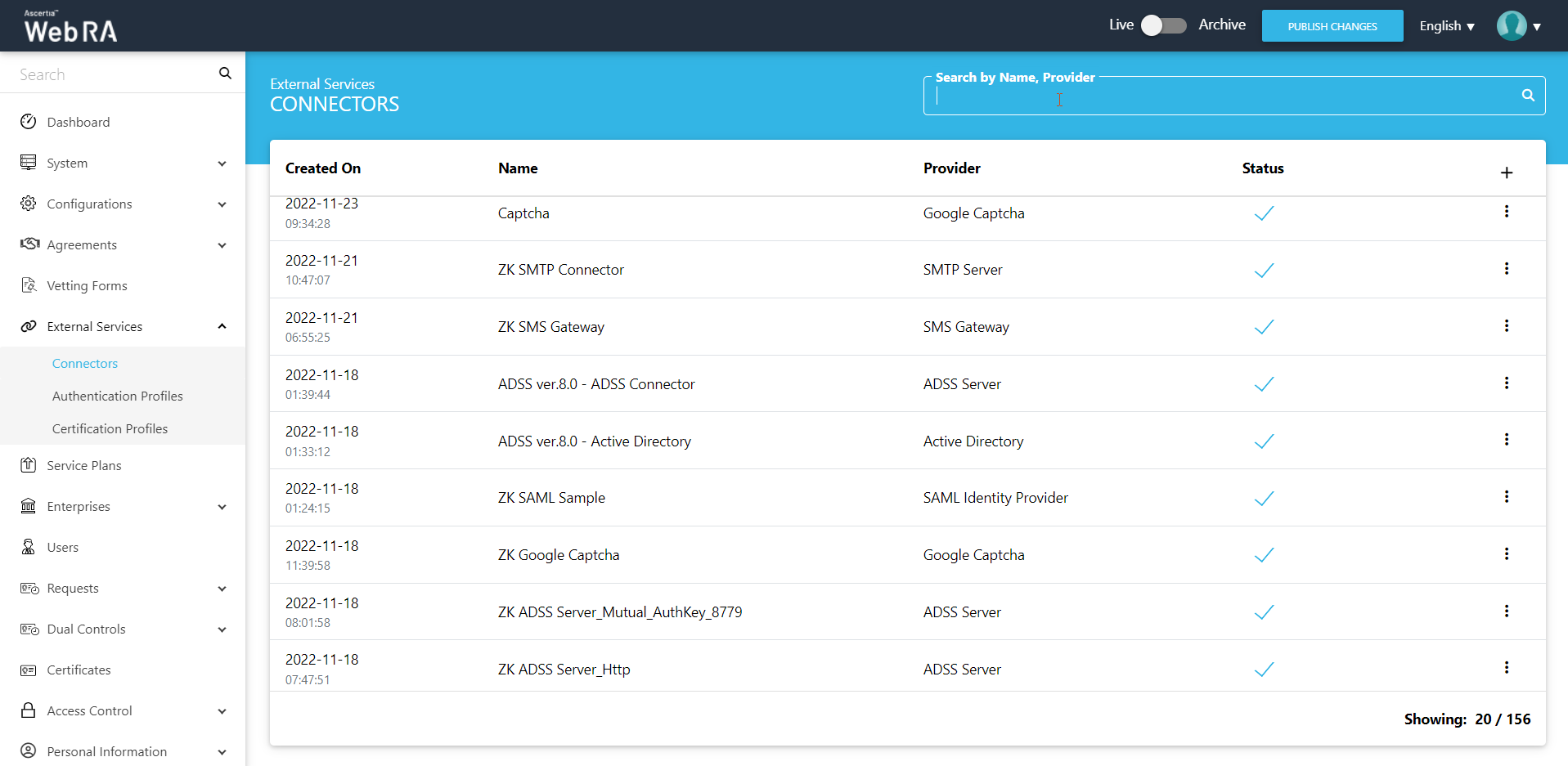Open the English language dropdown

click(x=1447, y=26)
